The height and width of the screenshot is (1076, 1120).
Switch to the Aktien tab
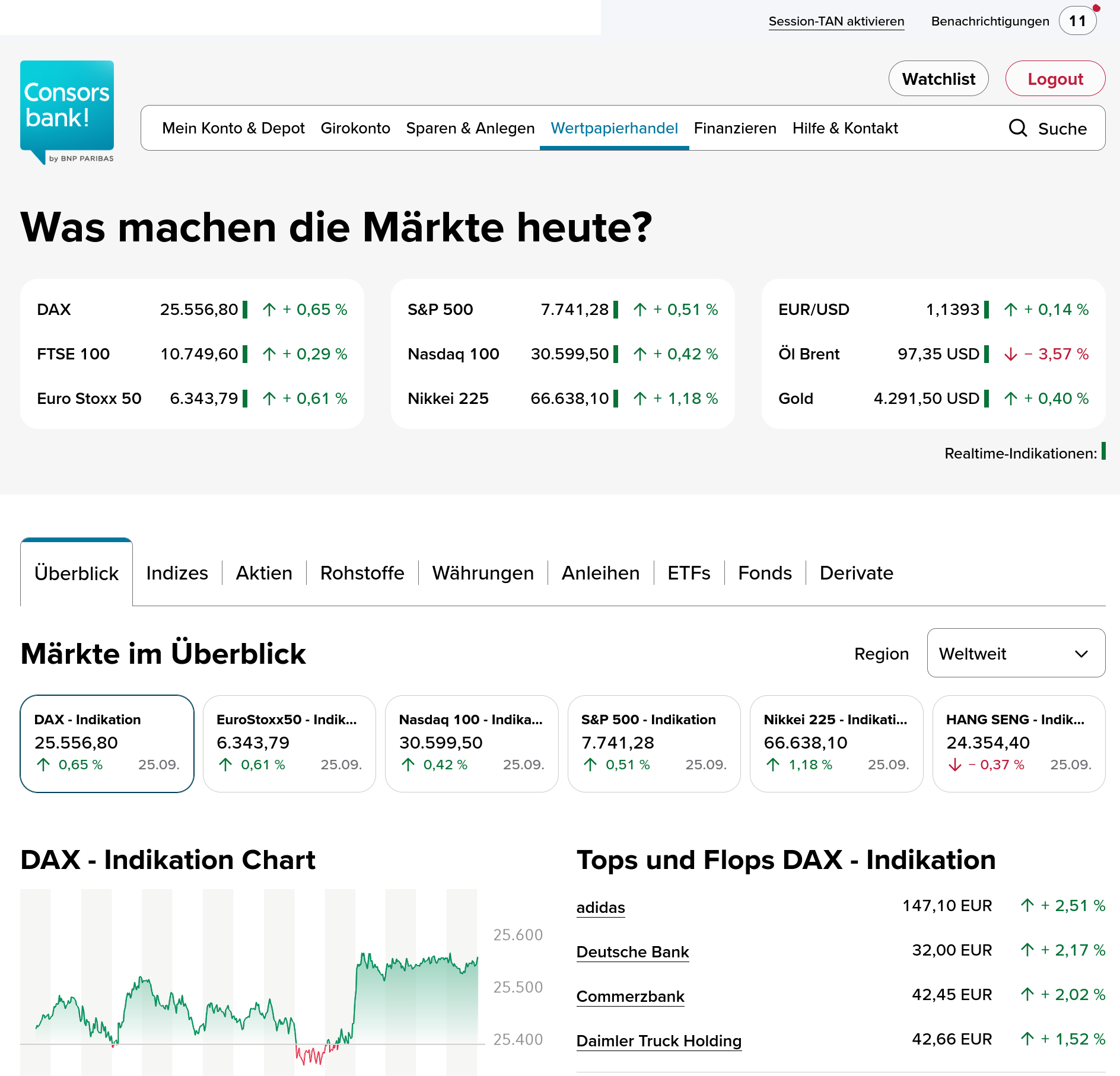(264, 573)
